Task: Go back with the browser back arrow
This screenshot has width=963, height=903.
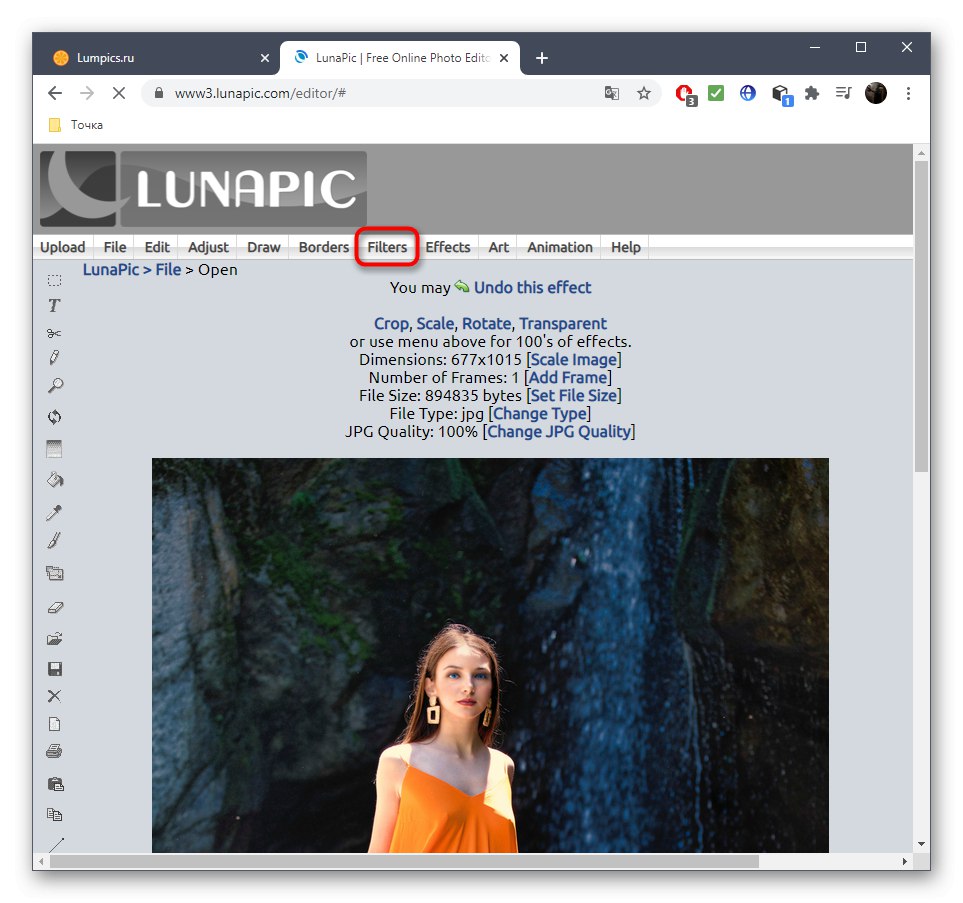Action: [55, 93]
